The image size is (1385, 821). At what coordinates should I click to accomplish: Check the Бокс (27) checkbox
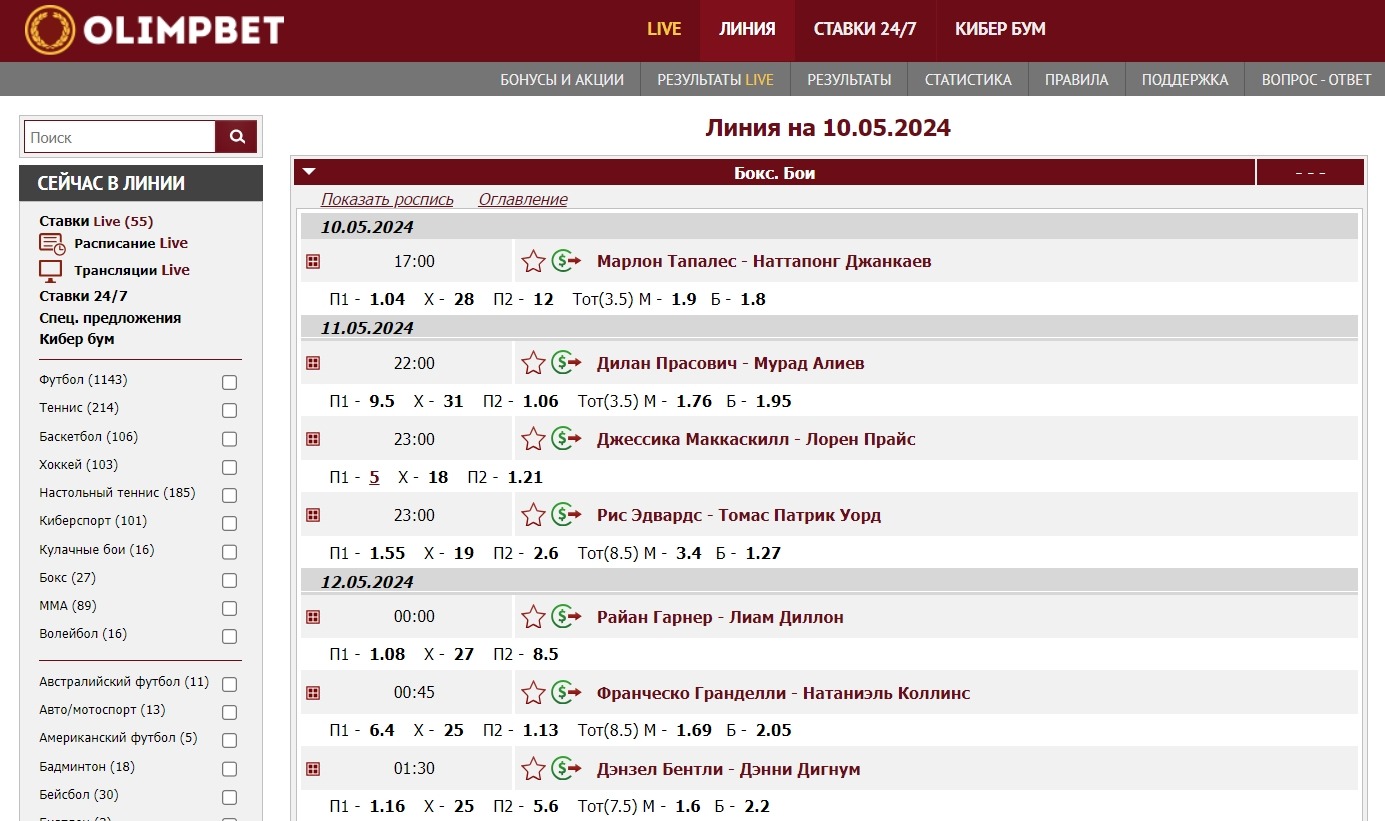point(229,580)
